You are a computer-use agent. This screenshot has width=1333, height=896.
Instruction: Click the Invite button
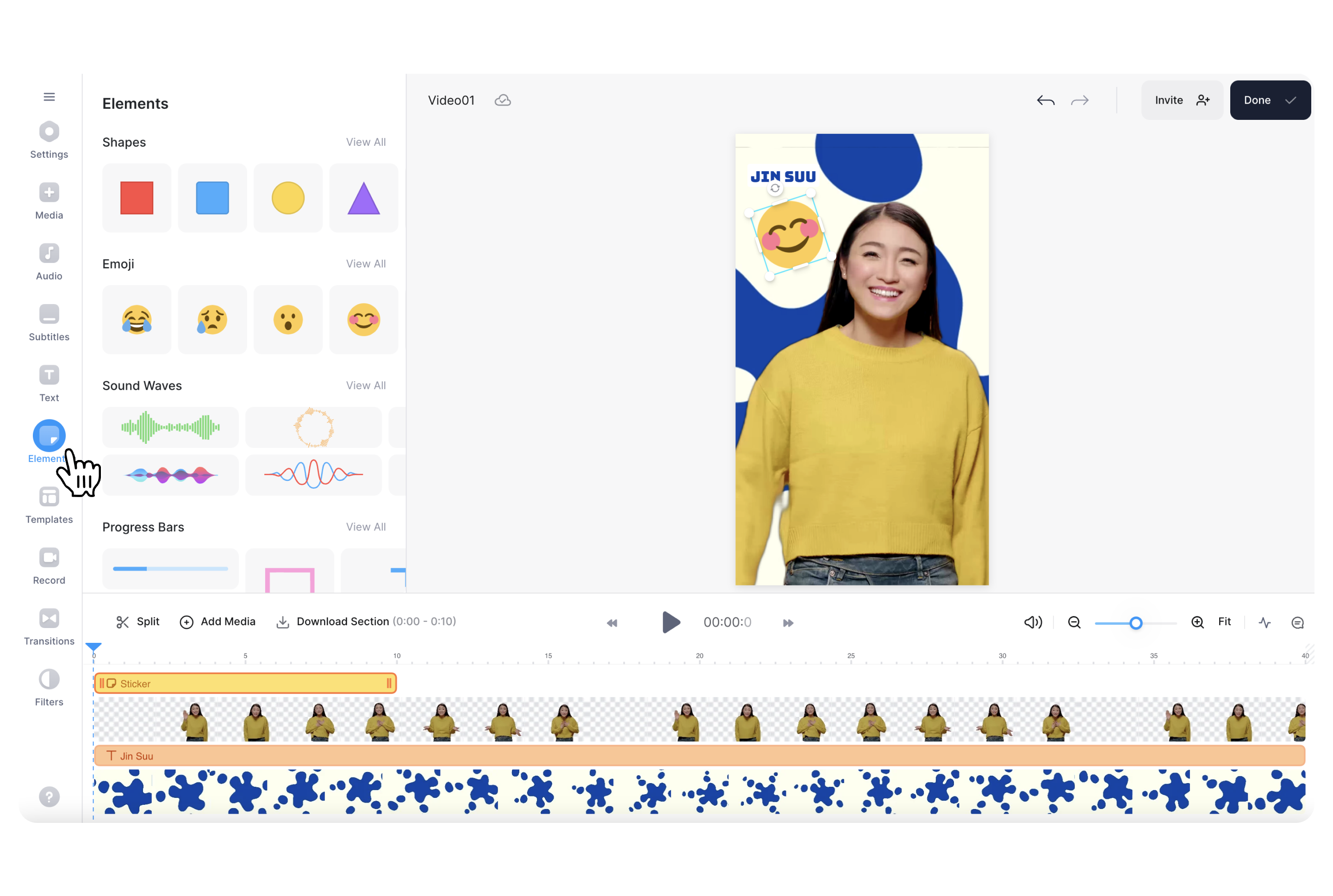tap(1182, 100)
